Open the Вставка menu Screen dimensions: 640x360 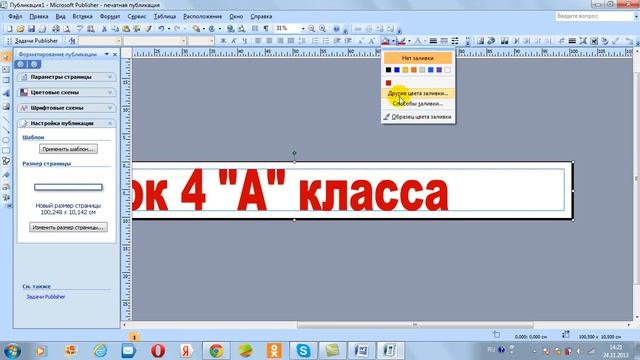(82, 16)
